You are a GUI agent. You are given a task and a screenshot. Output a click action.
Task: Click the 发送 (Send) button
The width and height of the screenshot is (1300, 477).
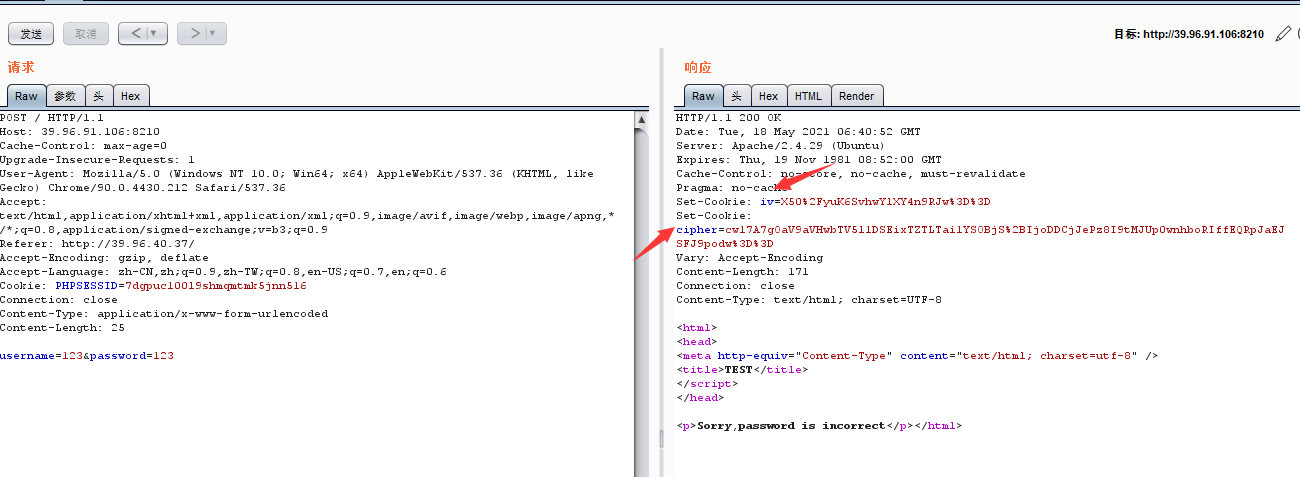pyautogui.click(x=31, y=34)
